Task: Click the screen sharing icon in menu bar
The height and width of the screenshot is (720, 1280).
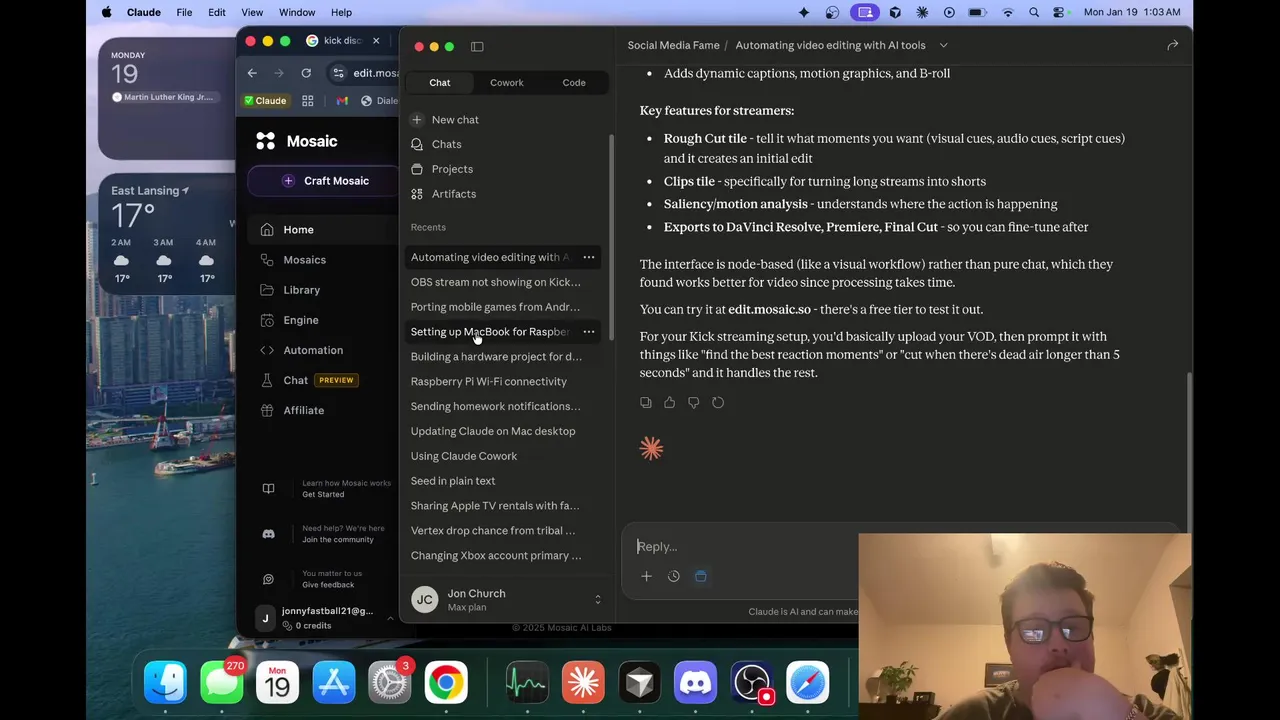Action: pos(865,12)
